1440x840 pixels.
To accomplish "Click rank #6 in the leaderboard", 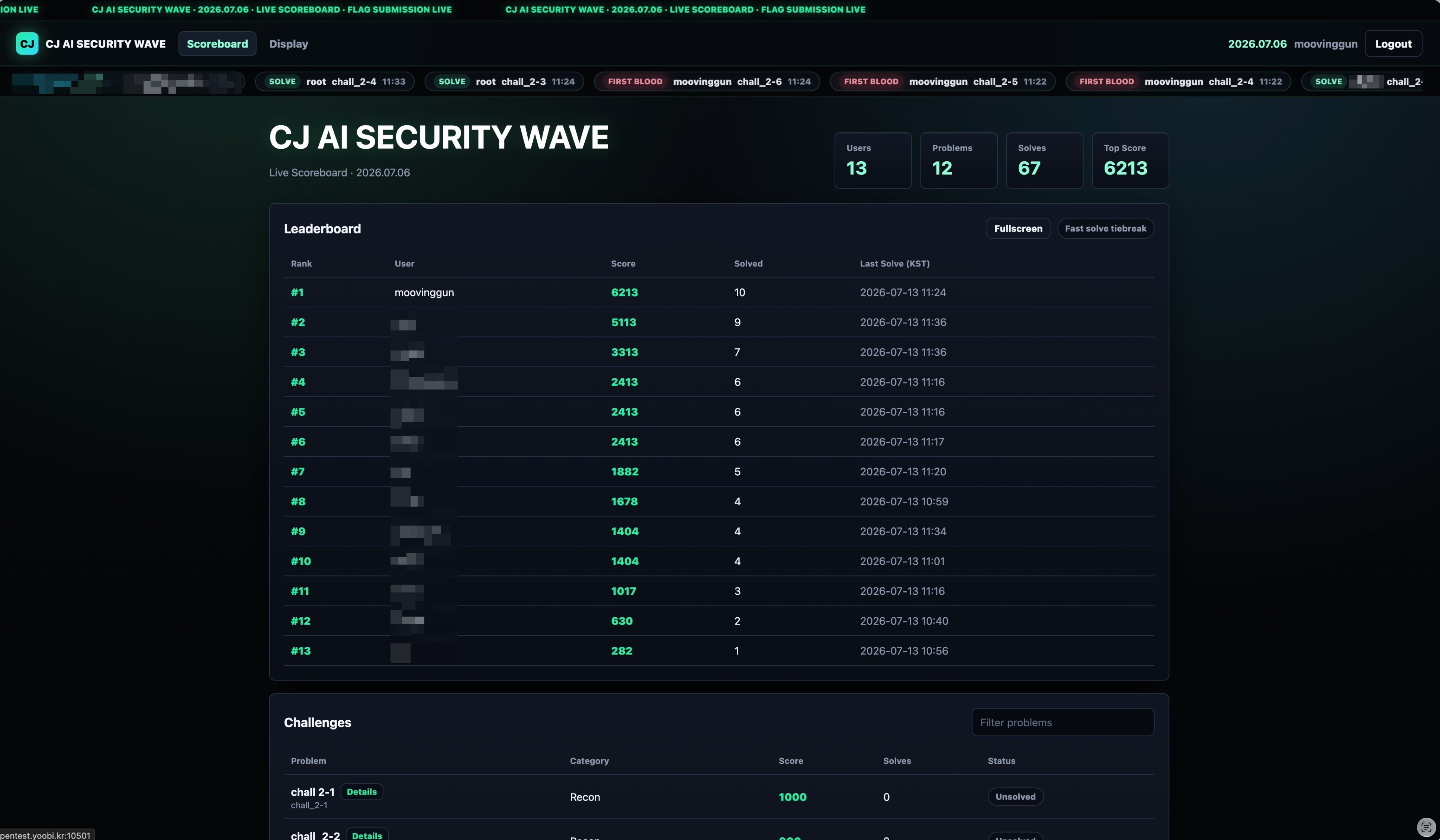I will (298, 442).
